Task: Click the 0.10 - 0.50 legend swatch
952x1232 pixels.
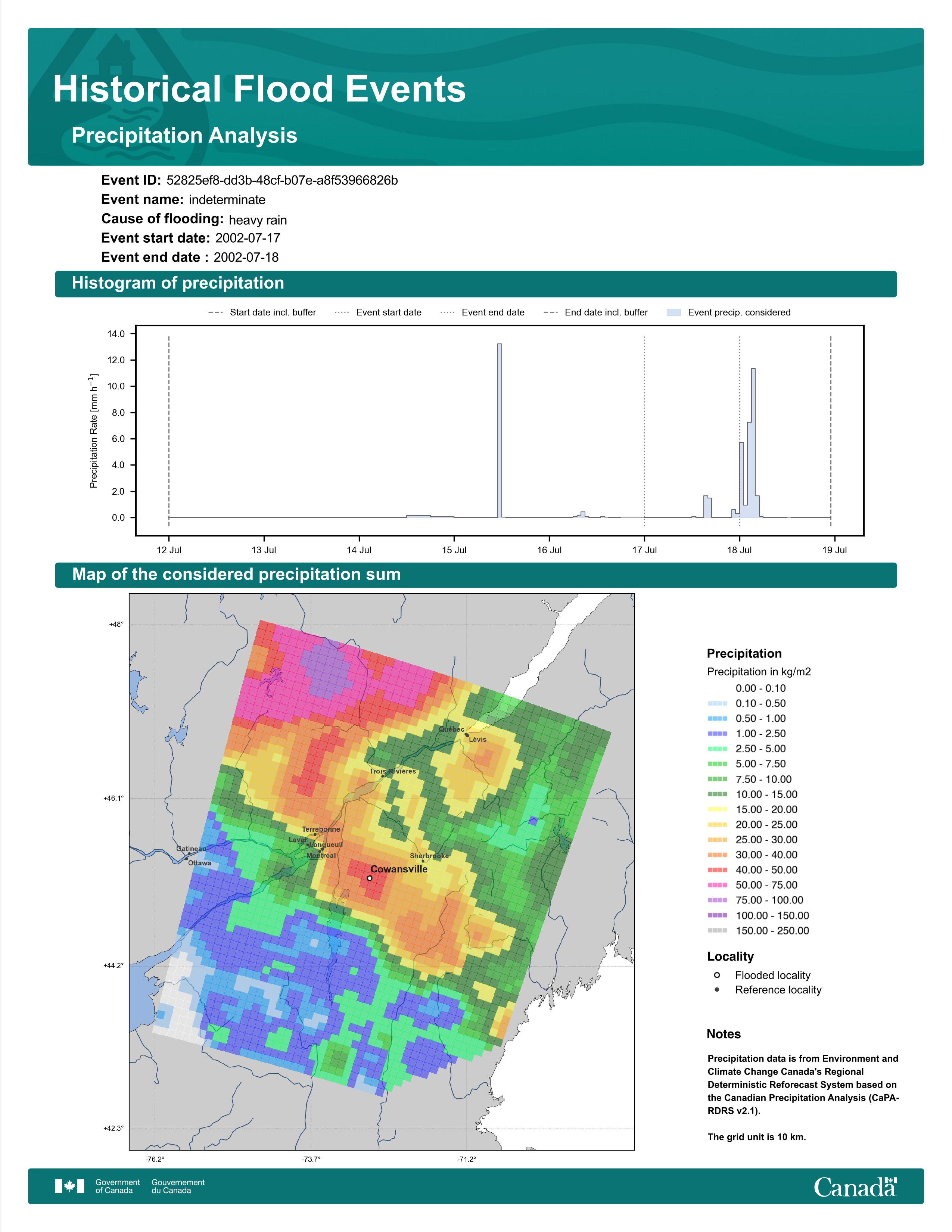Action: [x=718, y=703]
